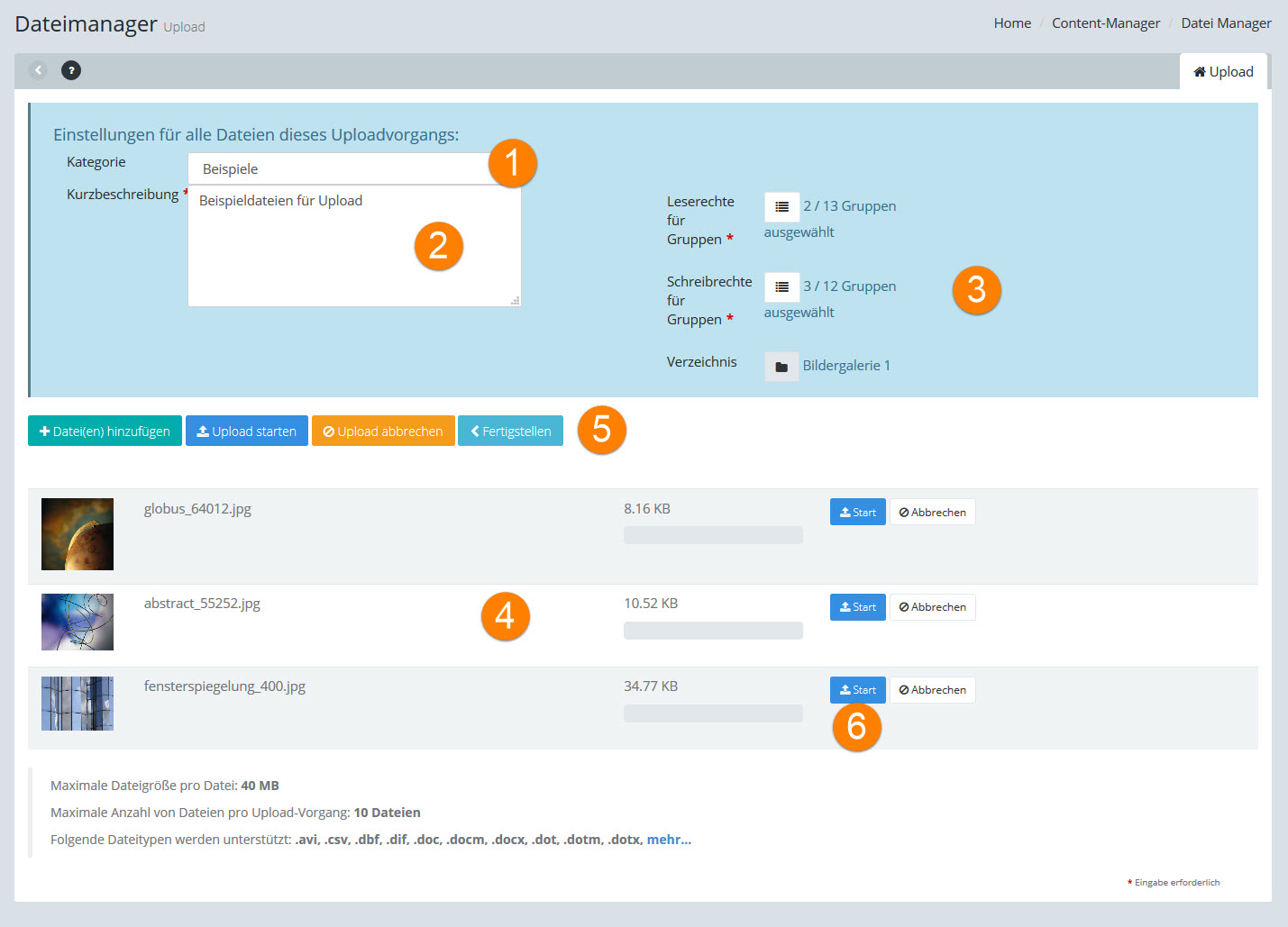Viewport: 1288px width, 927px height.
Task: Click the Verzeichnis folder icon
Action: point(781,367)
